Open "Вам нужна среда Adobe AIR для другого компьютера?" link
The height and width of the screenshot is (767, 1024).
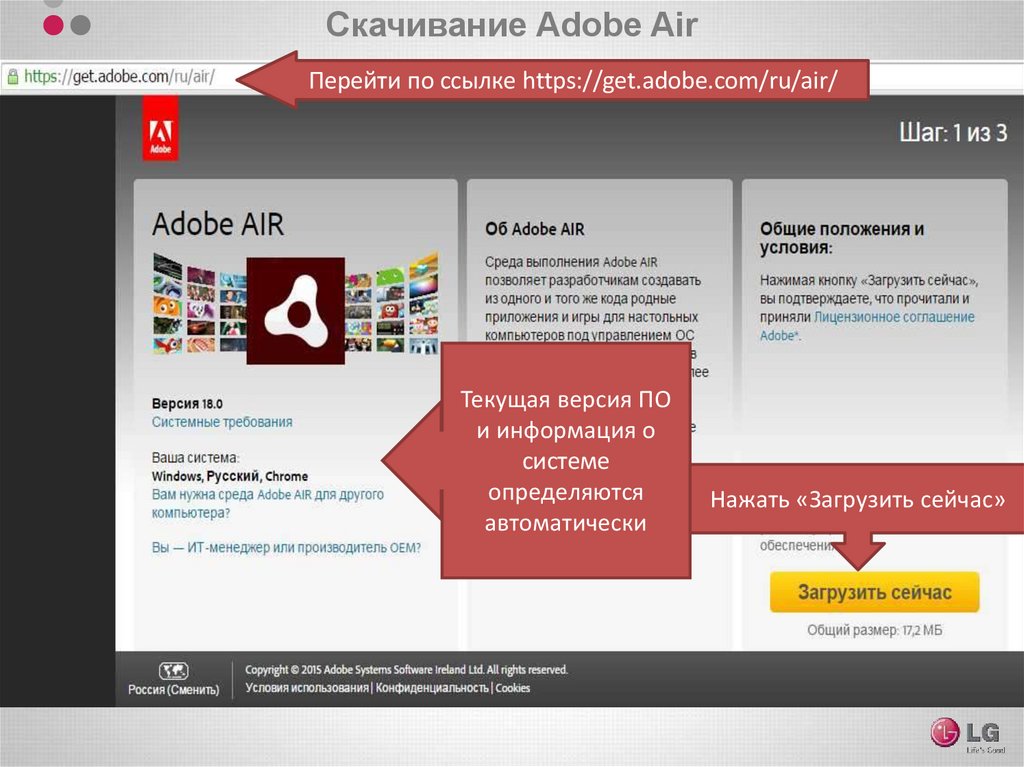[x=268, y=504]
